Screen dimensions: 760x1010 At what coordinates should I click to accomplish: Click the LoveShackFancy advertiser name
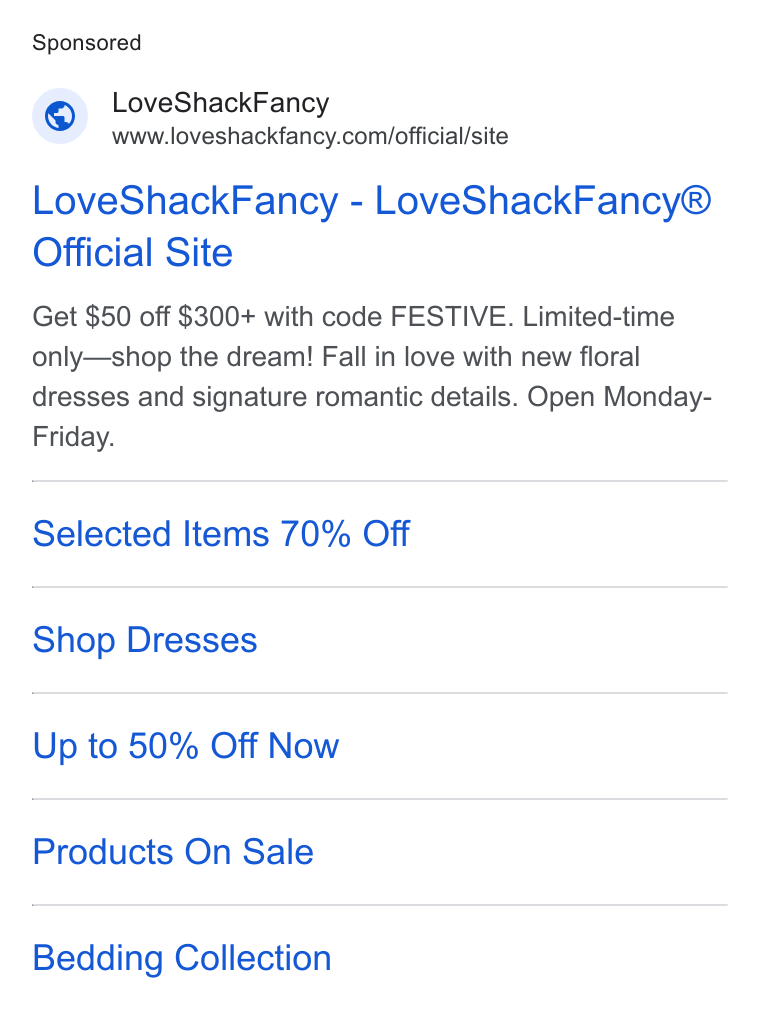click(220, 103)
